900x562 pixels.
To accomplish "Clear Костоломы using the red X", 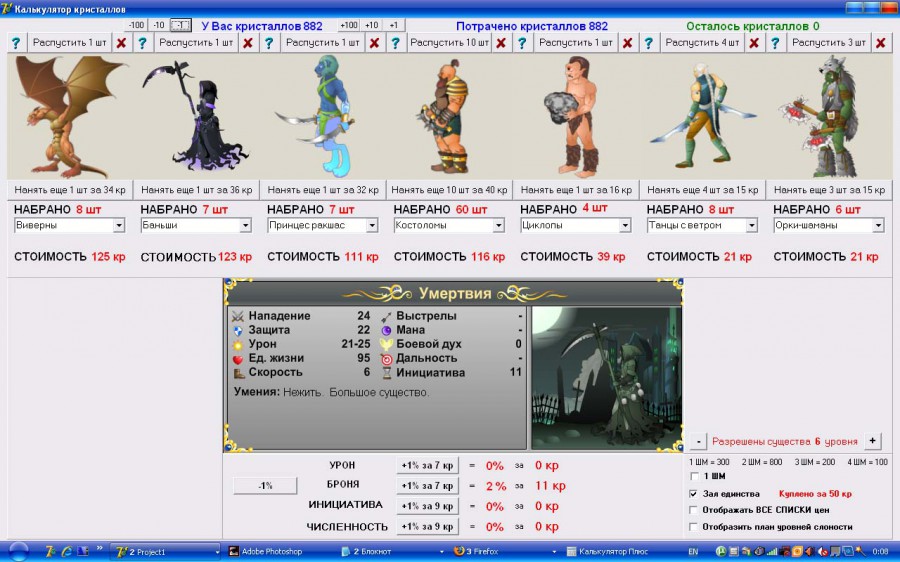I will coord(501,43).
